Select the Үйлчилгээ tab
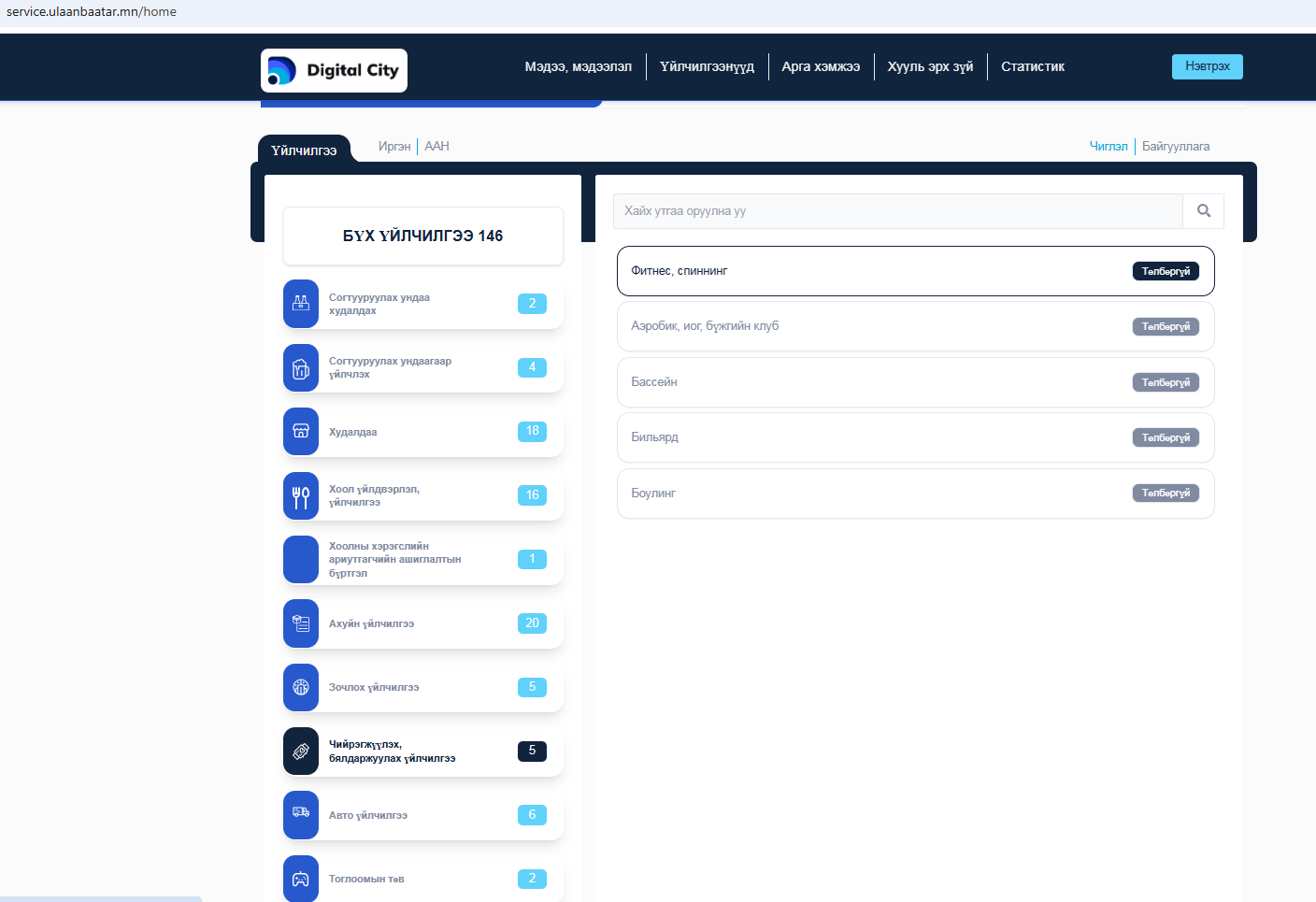This screenshot has height=902, width=1316. click(x=304, y=150)
